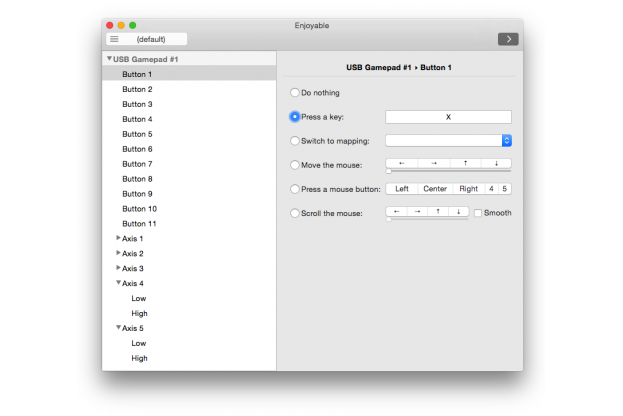
Task: Select High under Axis 4
Action: point(189,313)
